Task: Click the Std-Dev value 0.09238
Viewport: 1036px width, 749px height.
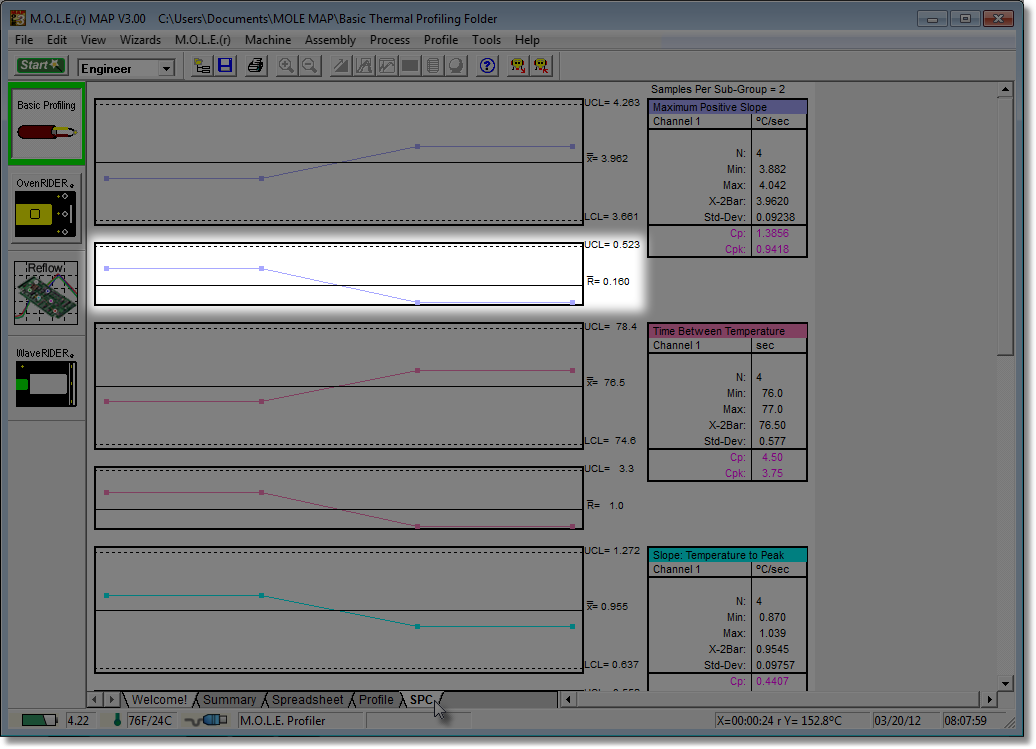Action: [776, 217]
